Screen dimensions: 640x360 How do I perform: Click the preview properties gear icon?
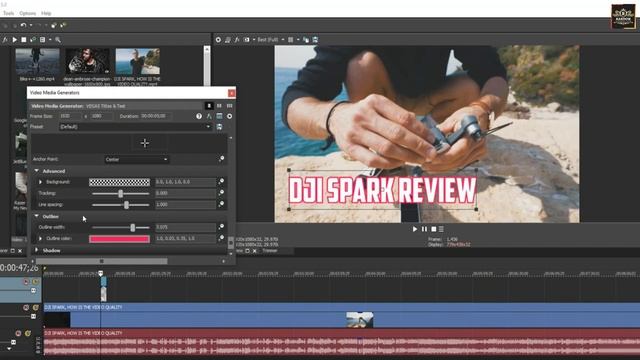tap(218, 40)
